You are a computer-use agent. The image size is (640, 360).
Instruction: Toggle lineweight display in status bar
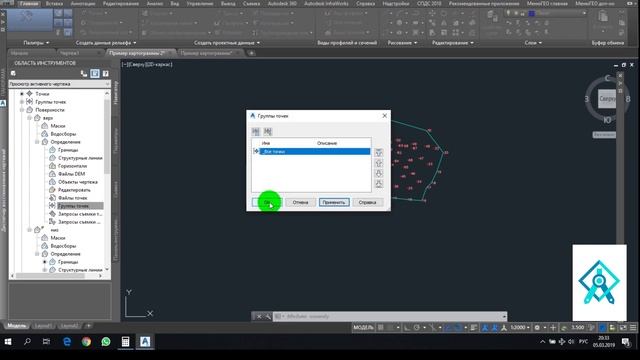tap(473, 327)
